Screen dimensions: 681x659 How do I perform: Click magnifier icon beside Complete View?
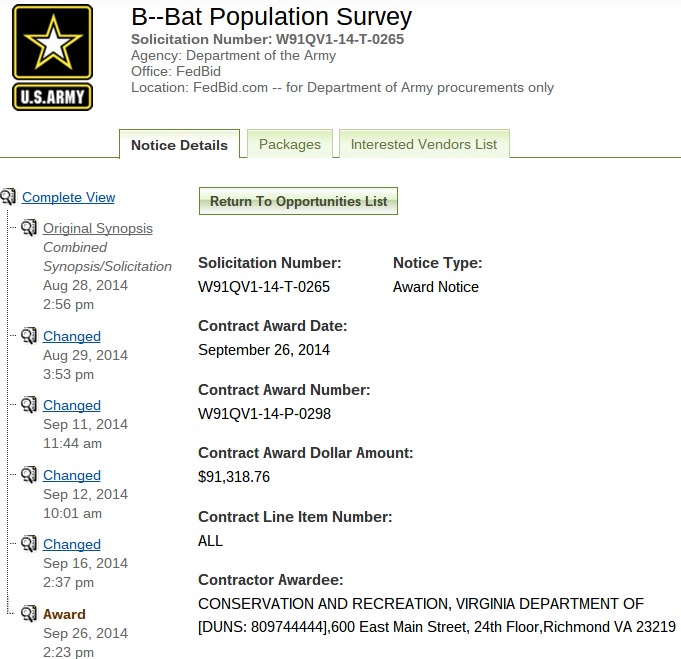(x=9, y=197)
